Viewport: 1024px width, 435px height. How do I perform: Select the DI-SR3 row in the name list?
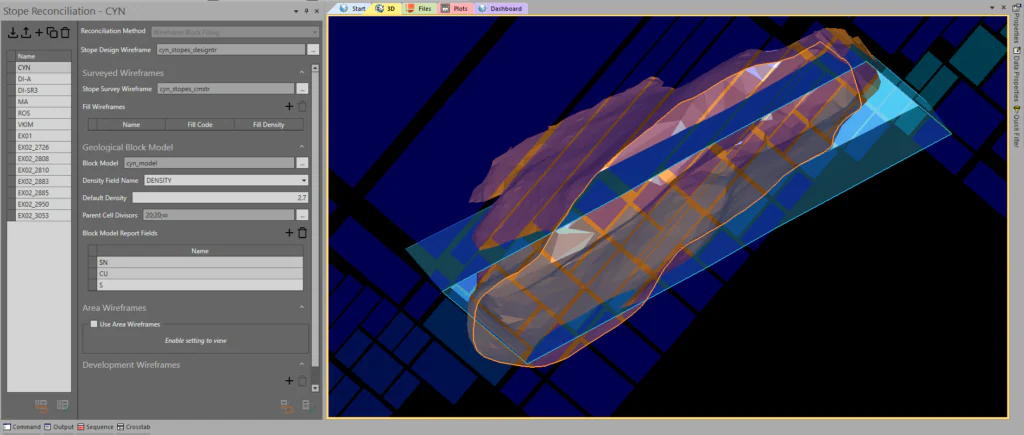[43, 90]
